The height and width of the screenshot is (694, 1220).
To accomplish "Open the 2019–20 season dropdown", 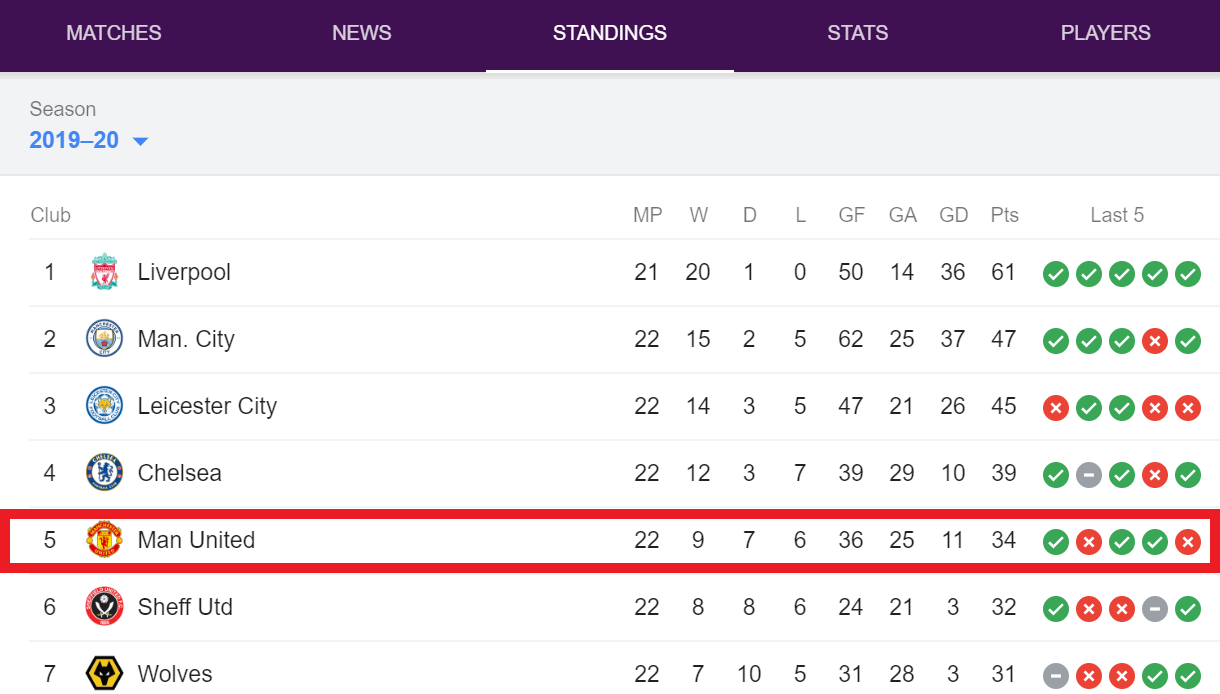I will (x=89, y=140).
